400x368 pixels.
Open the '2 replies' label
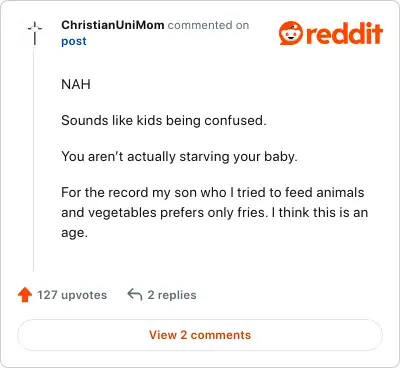click(x=172, y=295)
